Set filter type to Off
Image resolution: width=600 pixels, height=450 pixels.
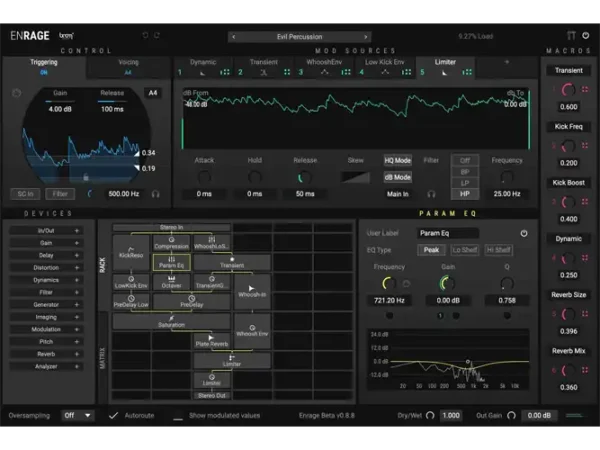click(x=465, y=161)
